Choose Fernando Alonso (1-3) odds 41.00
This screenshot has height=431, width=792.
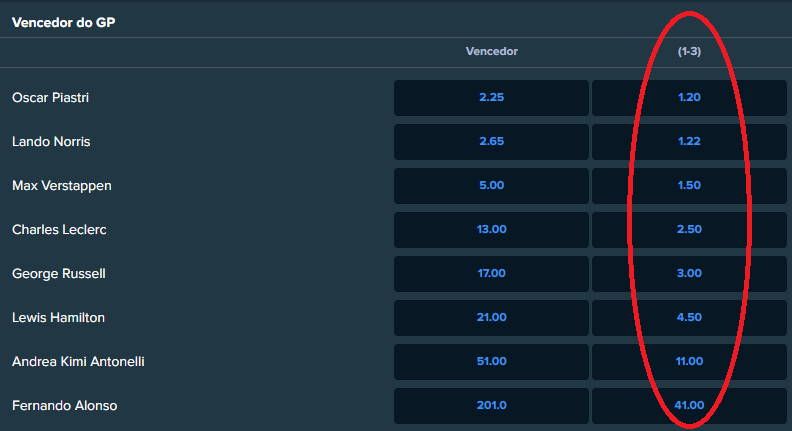[x=689, y=405]
